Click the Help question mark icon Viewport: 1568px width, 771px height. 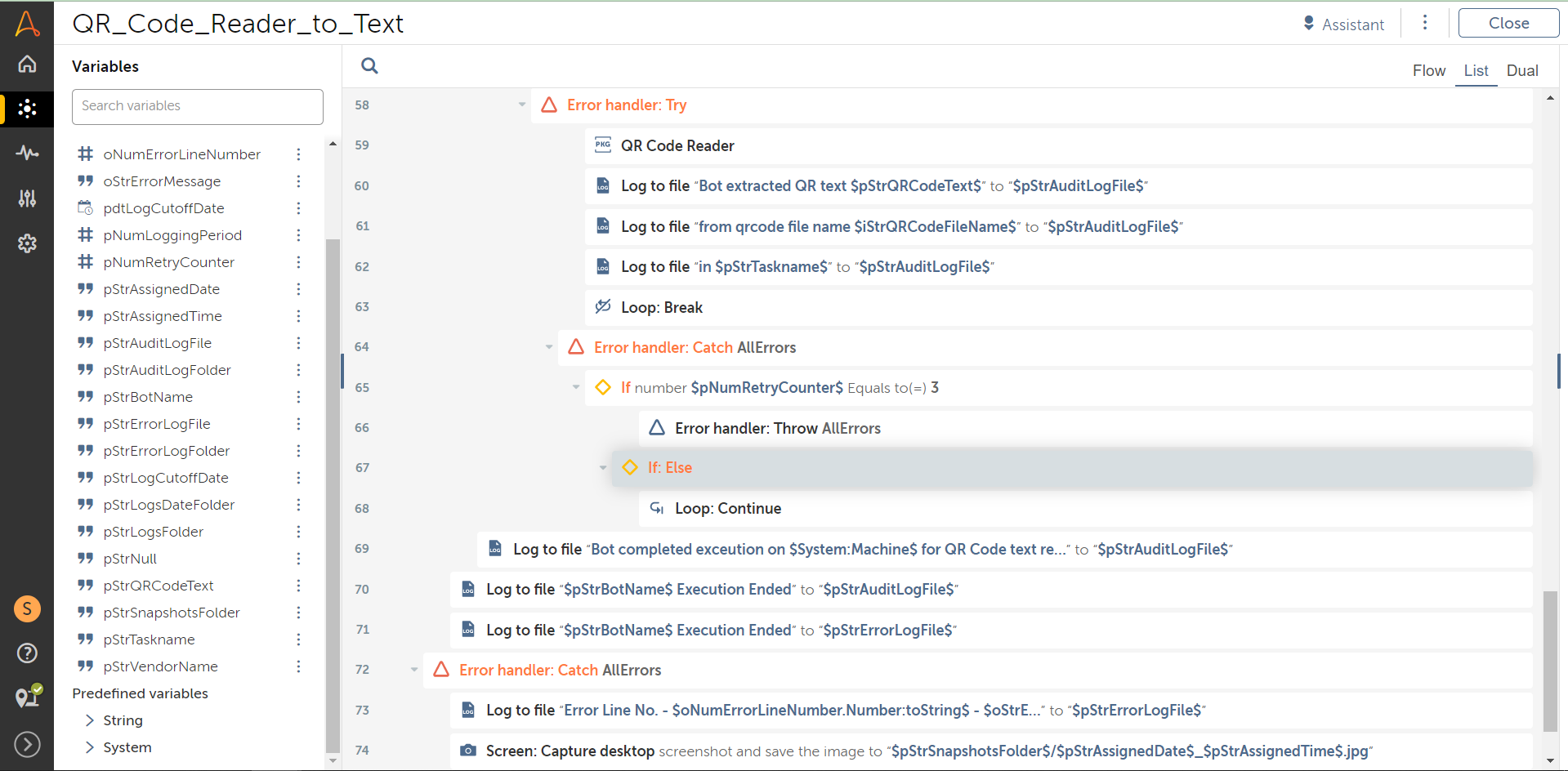coord(27,653)
